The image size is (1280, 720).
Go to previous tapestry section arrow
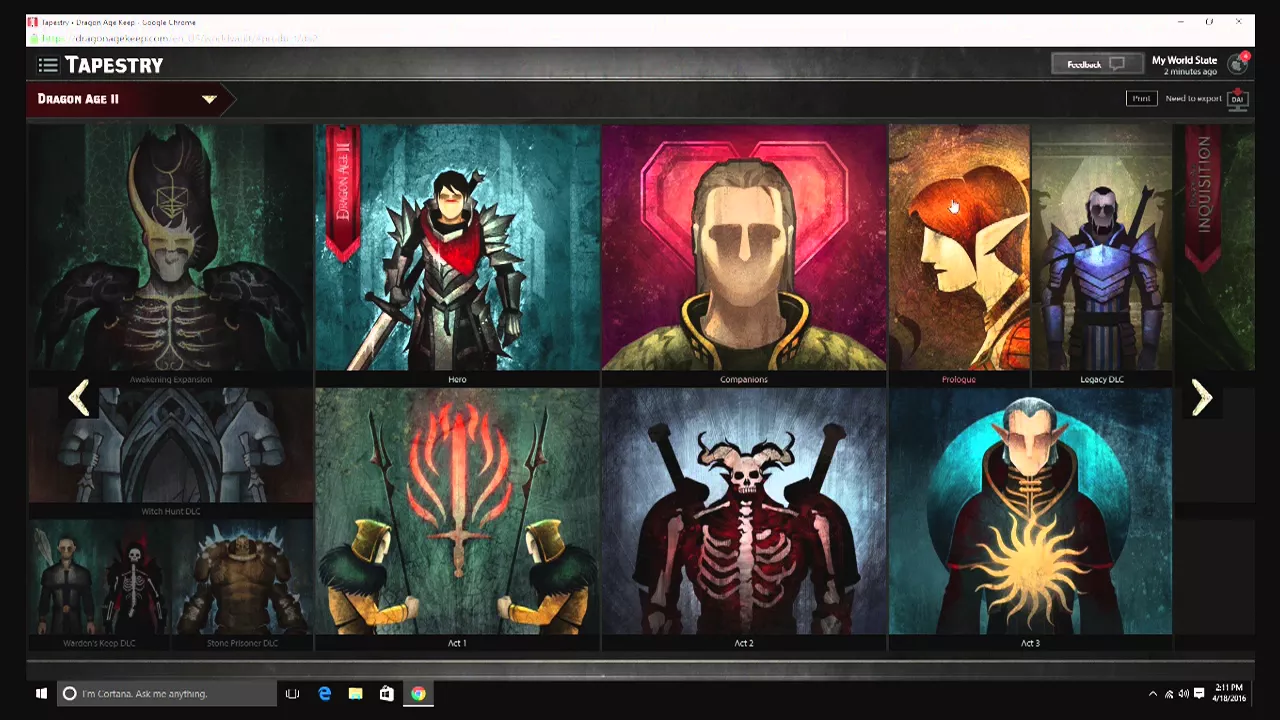click(79, 398)
